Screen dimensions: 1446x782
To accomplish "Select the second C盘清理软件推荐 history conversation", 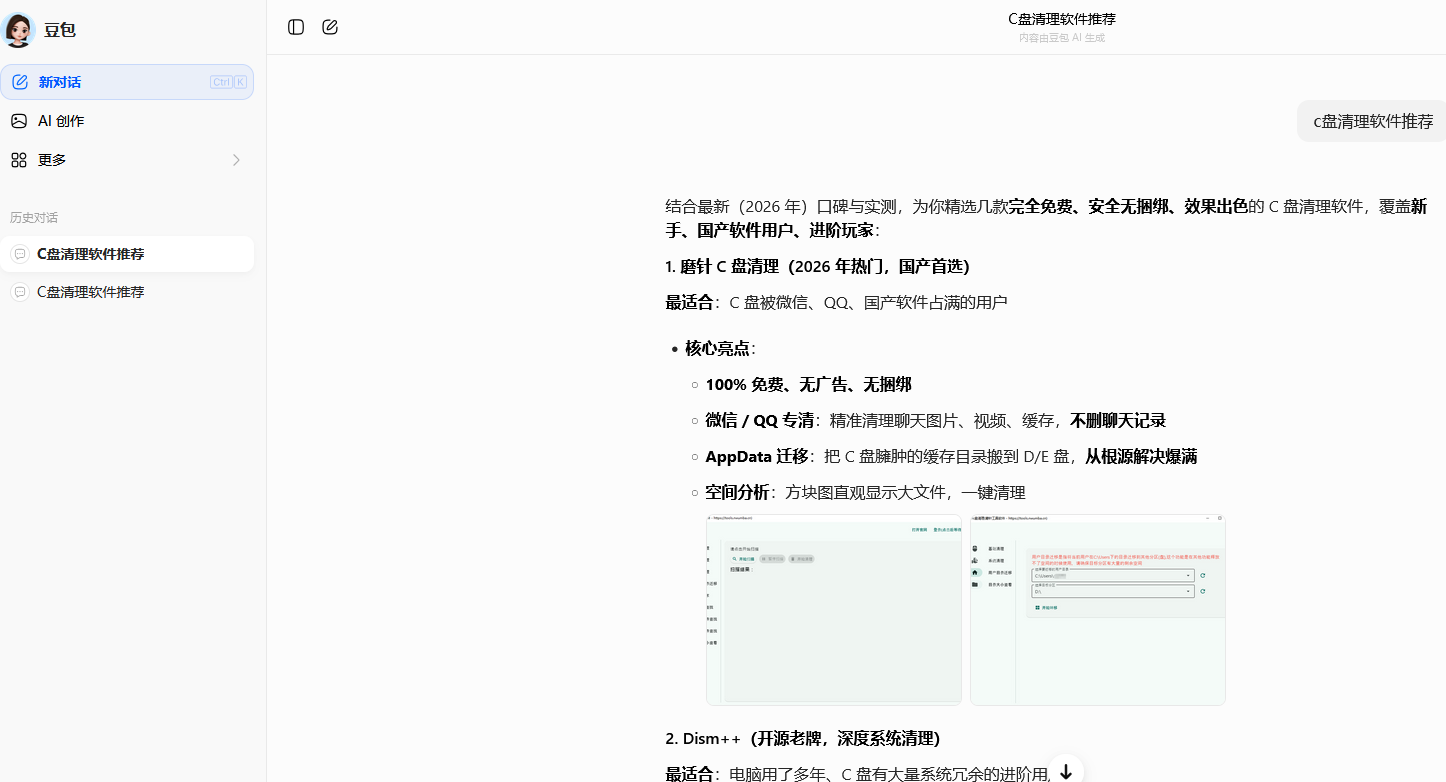I will tap(127, 292).
